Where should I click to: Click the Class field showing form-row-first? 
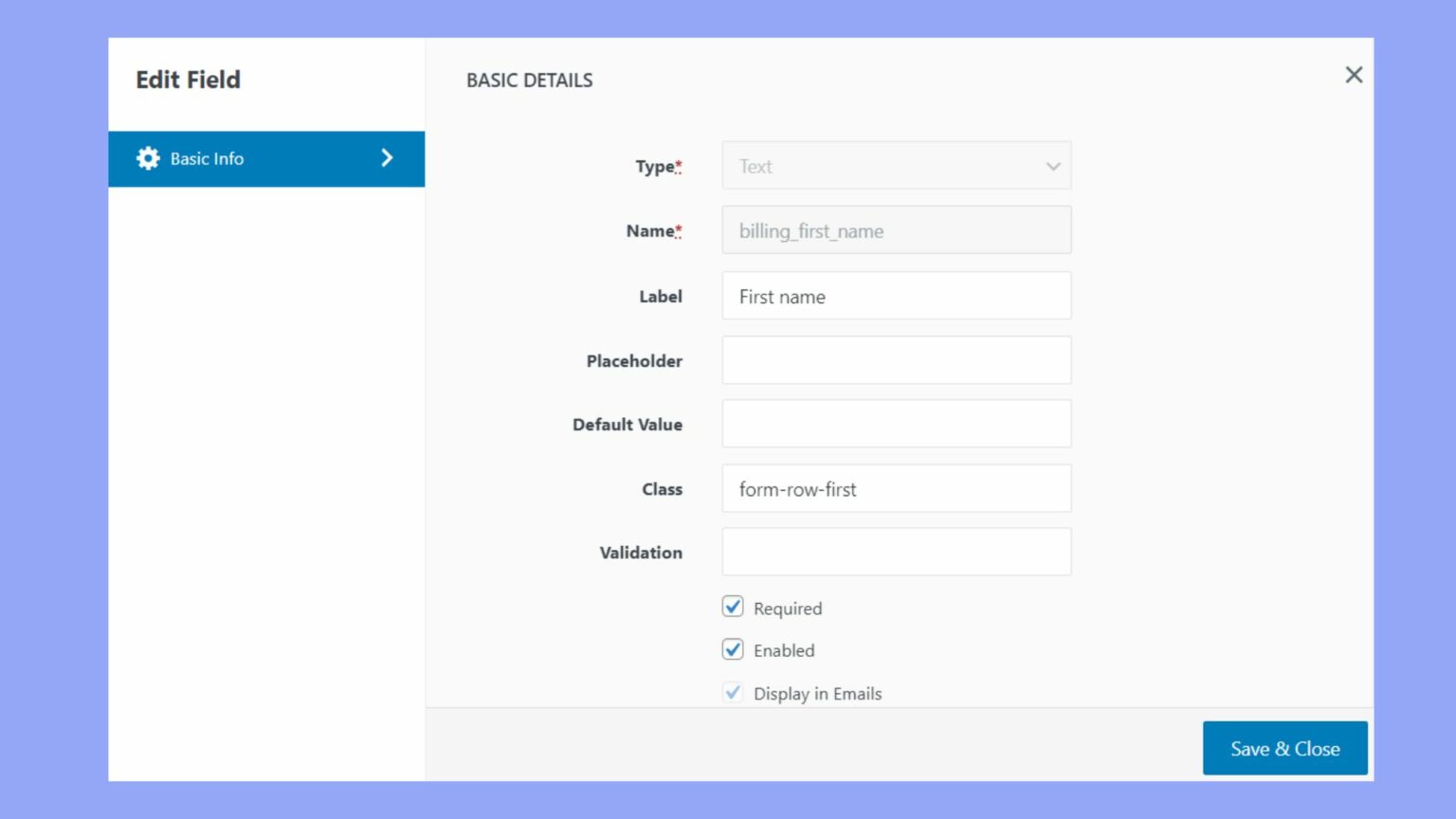[896, 488]
